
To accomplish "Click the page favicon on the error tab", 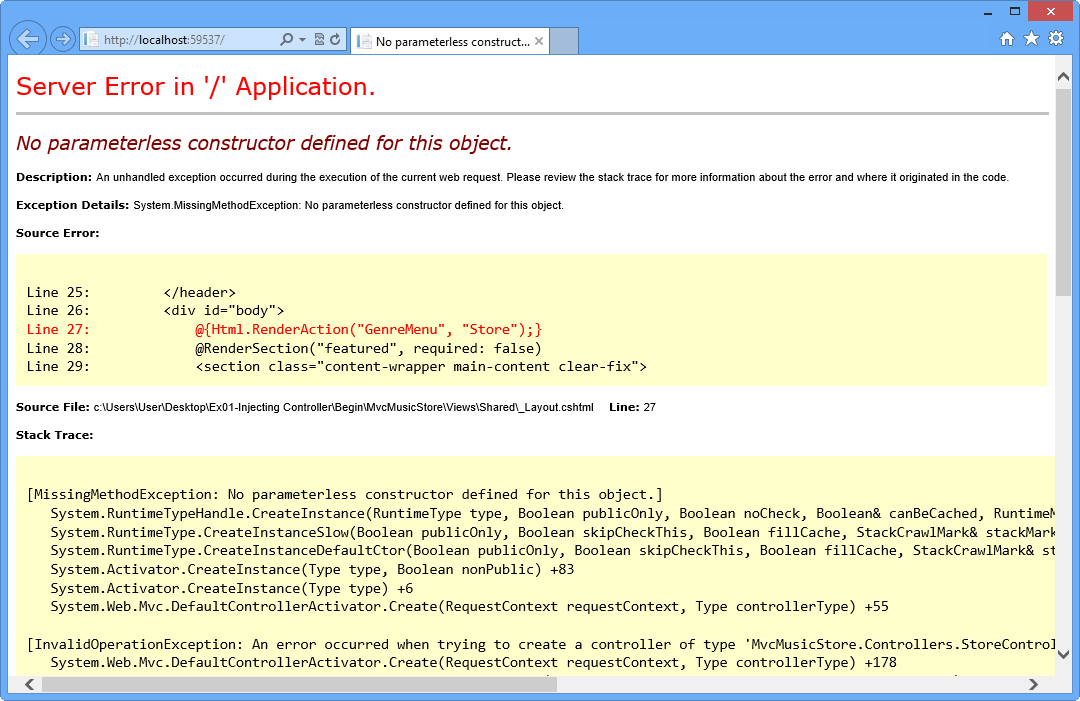I will tap(362, 41).
